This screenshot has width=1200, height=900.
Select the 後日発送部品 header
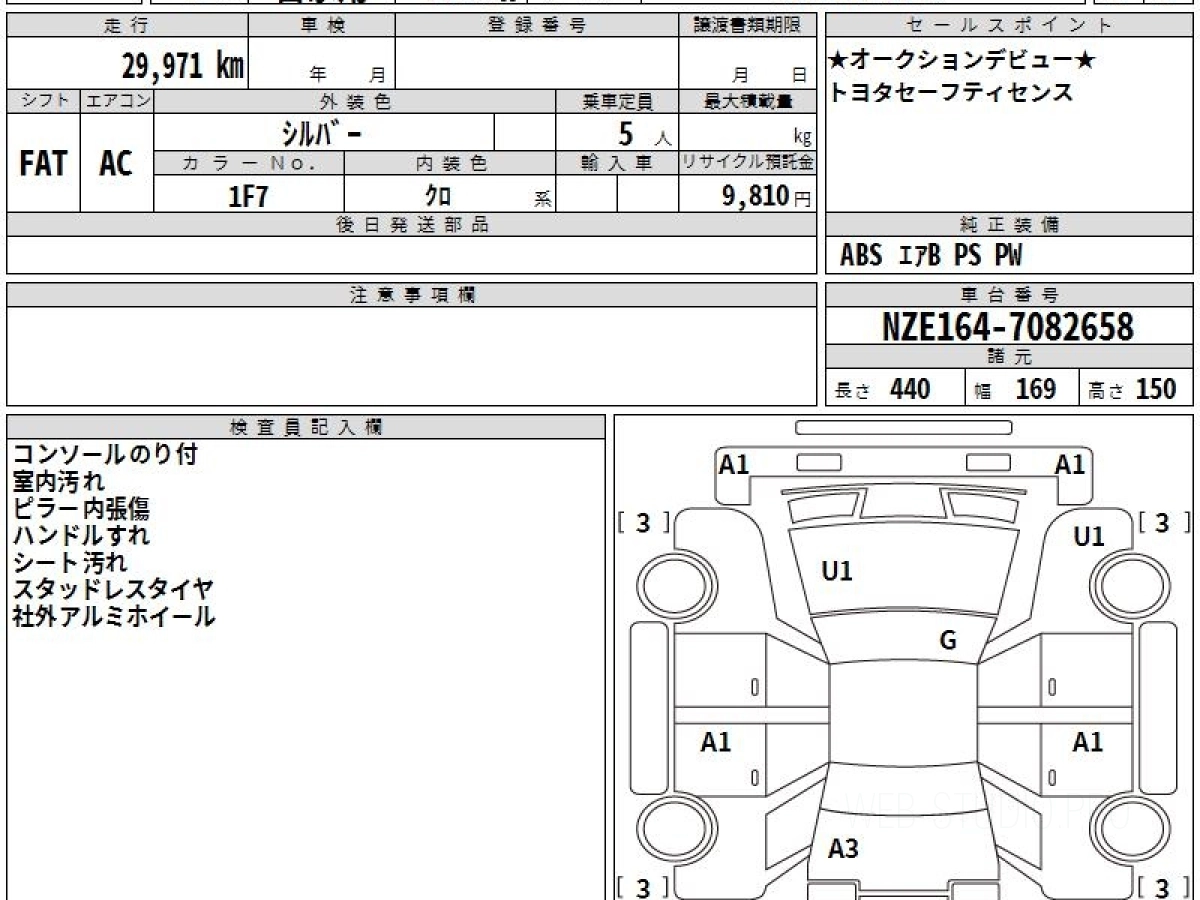[411, 225]
